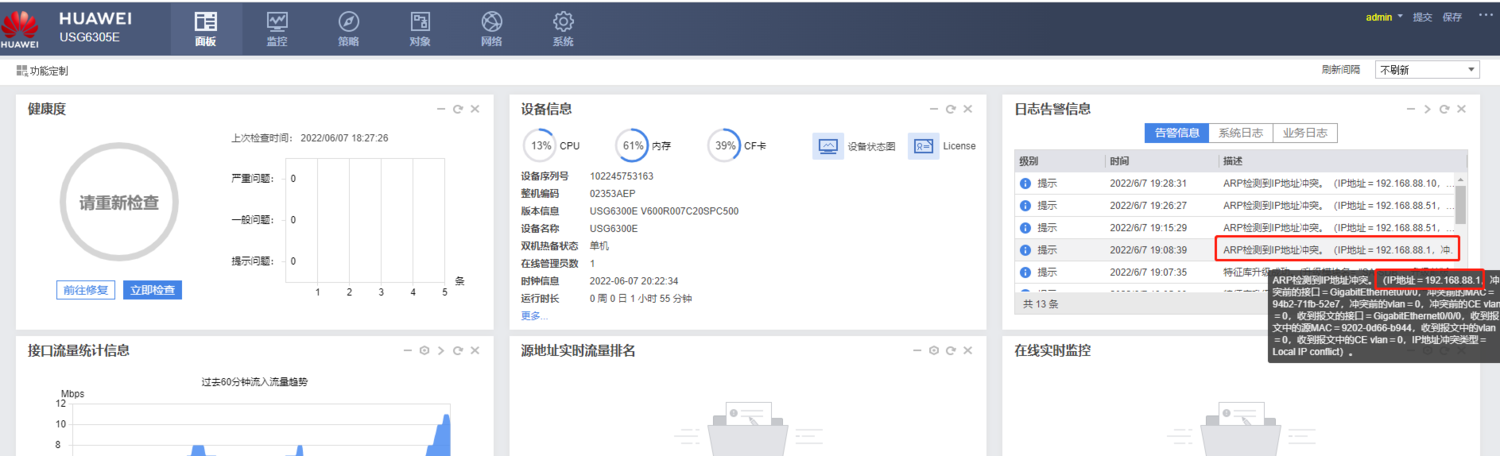This screenshot has height=456, width=1500.
Task: Expand the 接口流量统计信息 panel arrow
Action: pos(441,351)
